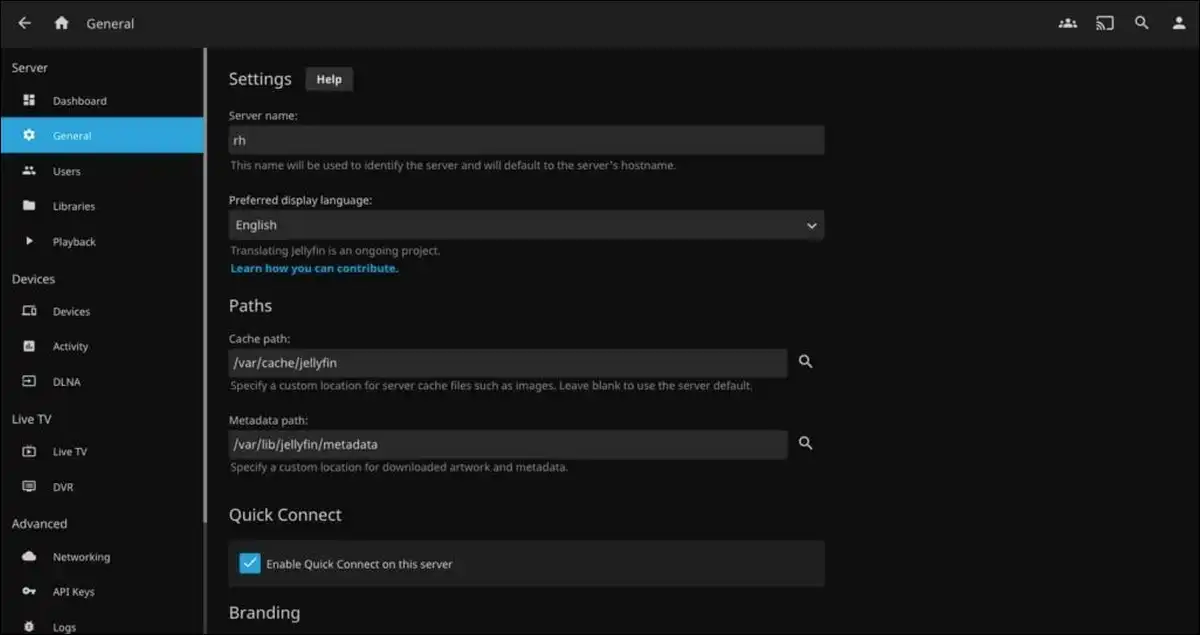Open Preferred display language dropdown
The image size is (1200, 635).
[526, 225]
